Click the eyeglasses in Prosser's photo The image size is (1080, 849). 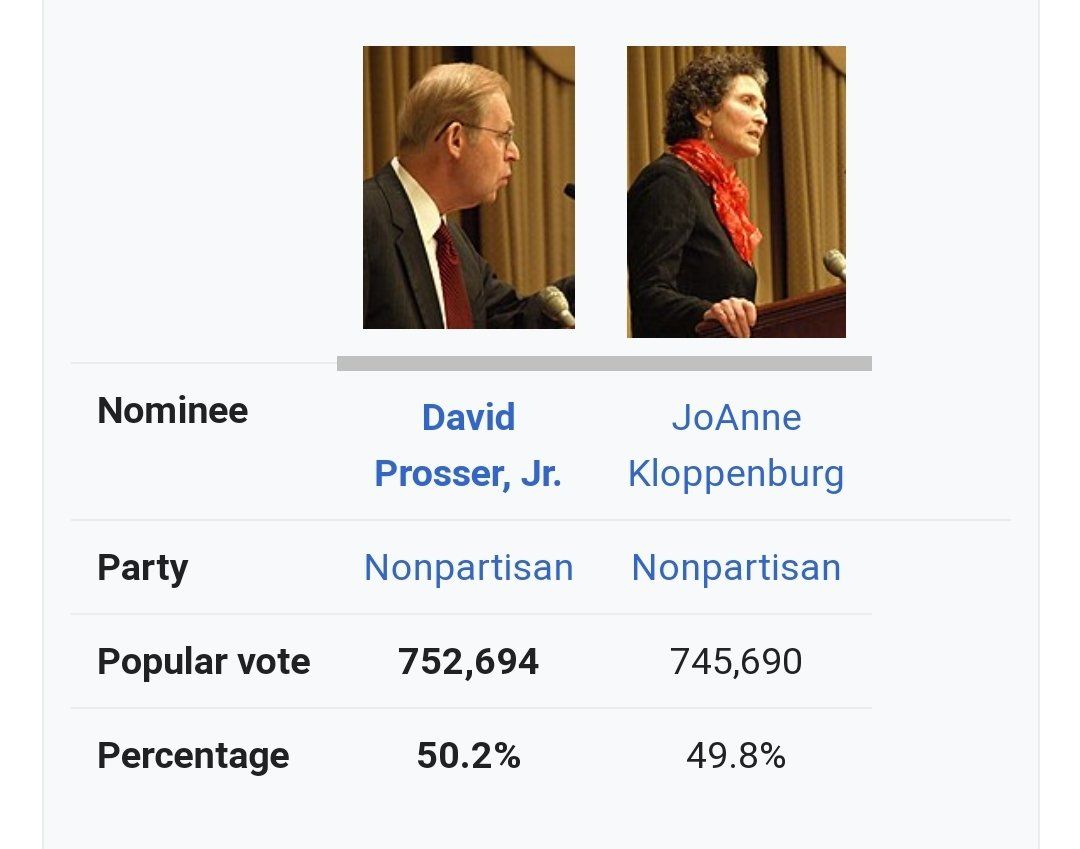pyautogui.click(x=490, y=131)
